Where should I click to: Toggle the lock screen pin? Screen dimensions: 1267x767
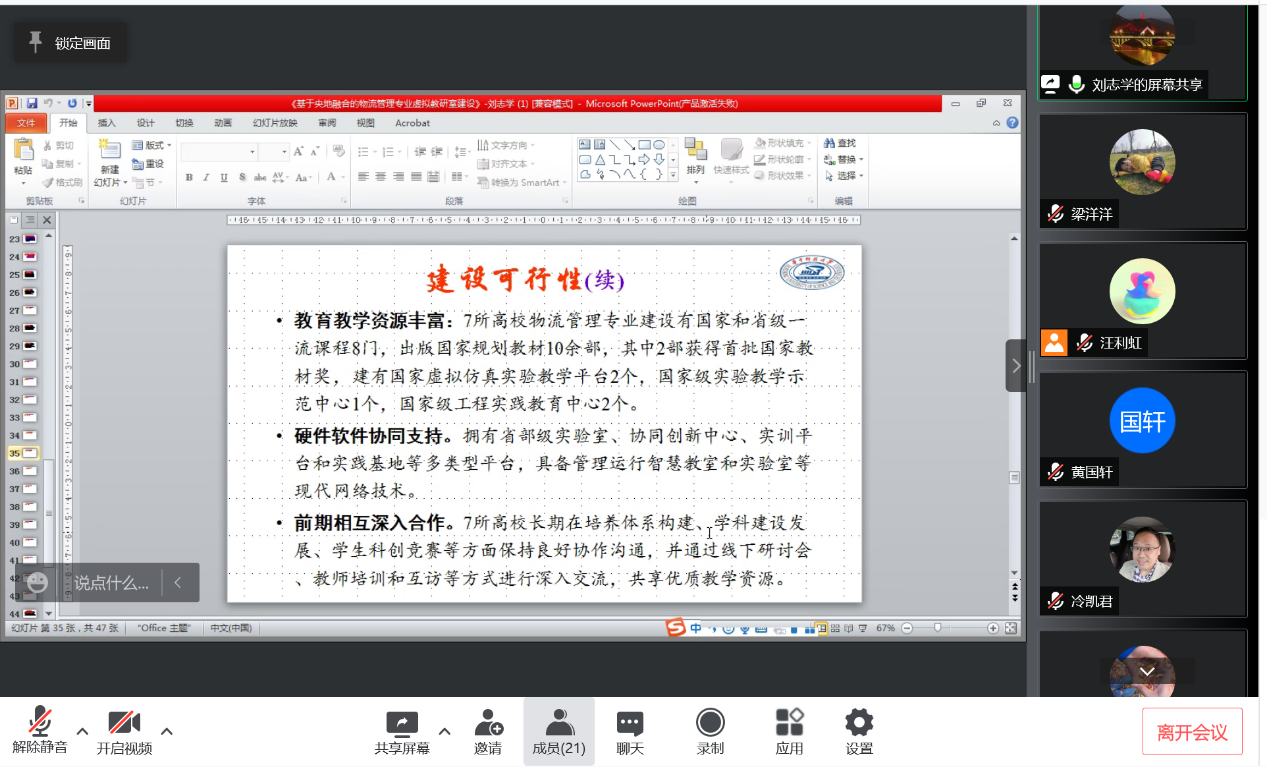36,42
